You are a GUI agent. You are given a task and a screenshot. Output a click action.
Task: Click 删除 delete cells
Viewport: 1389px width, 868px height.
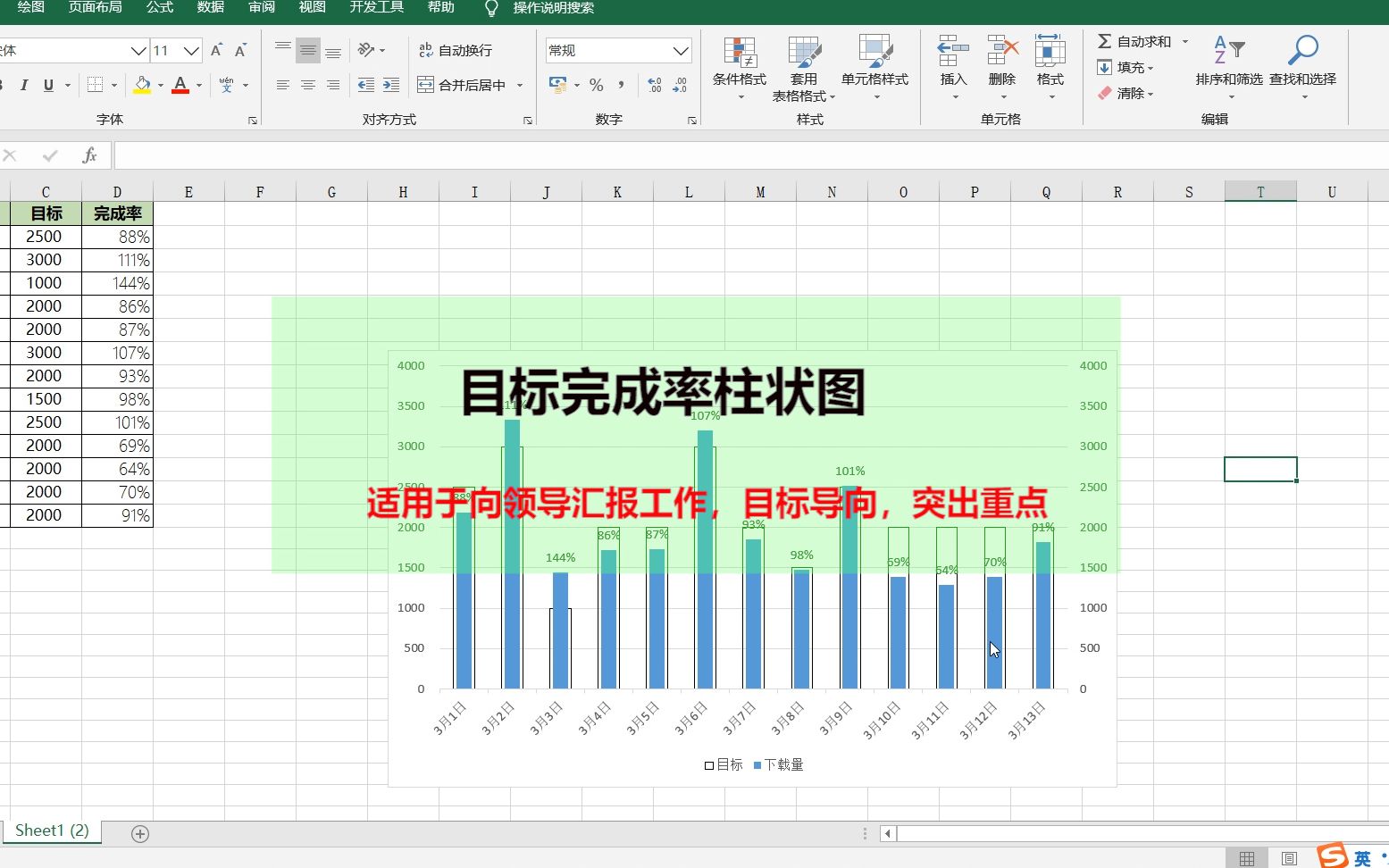1002,68
